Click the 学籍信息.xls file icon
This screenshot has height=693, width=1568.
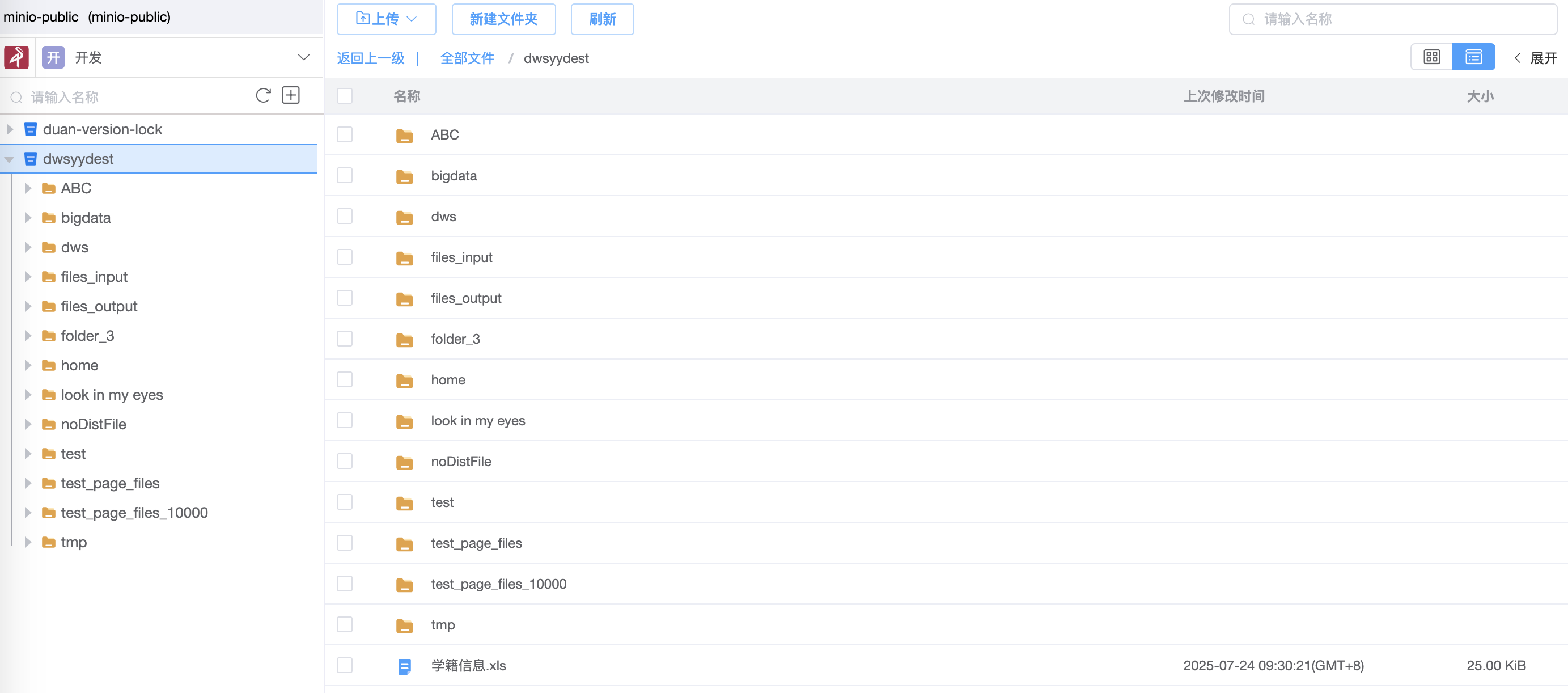tap(404, 666)
